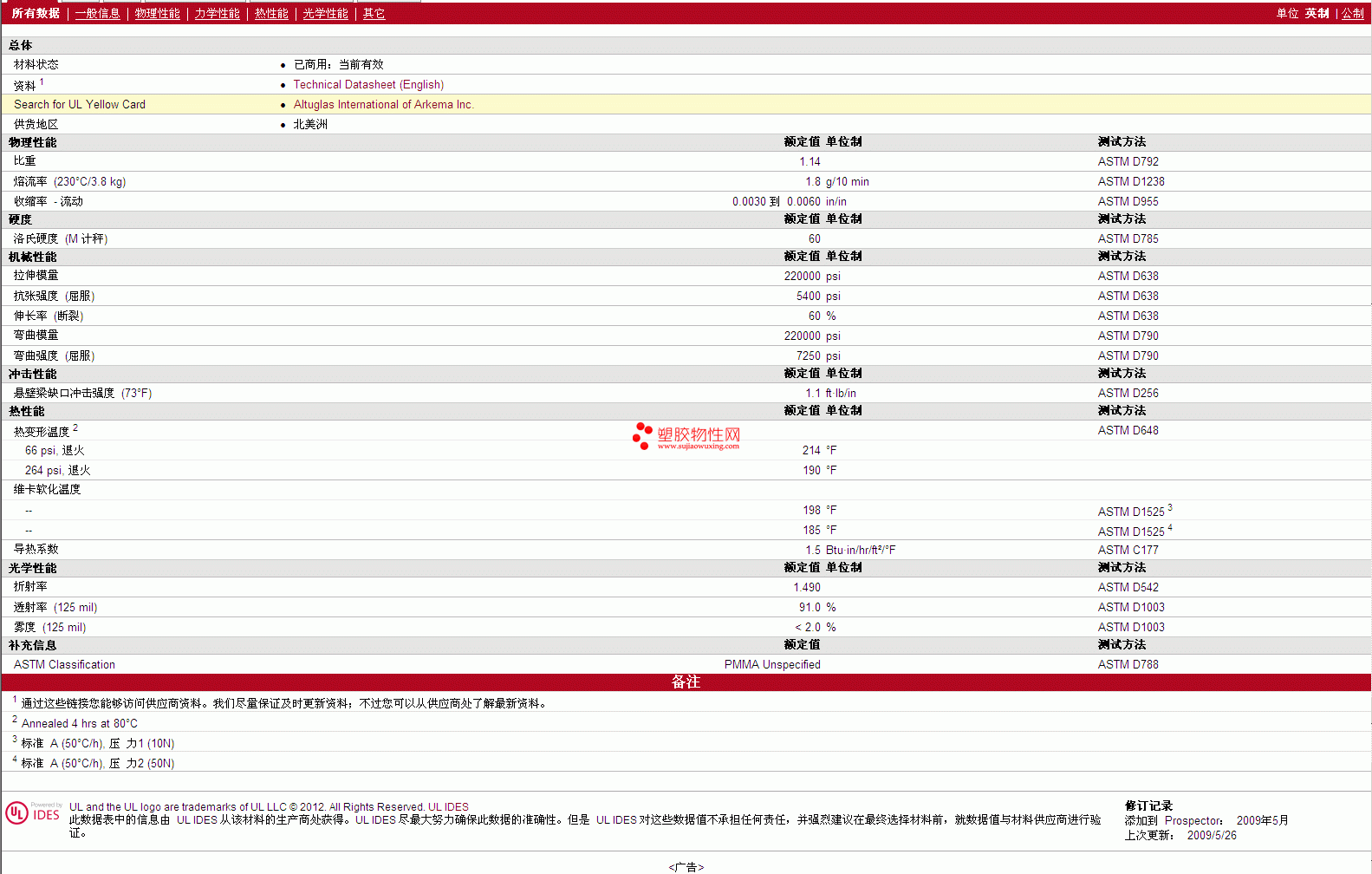The image size is (1372, 874).
Task: Select melt flow rate value 1.8
Action: [813, 182]
